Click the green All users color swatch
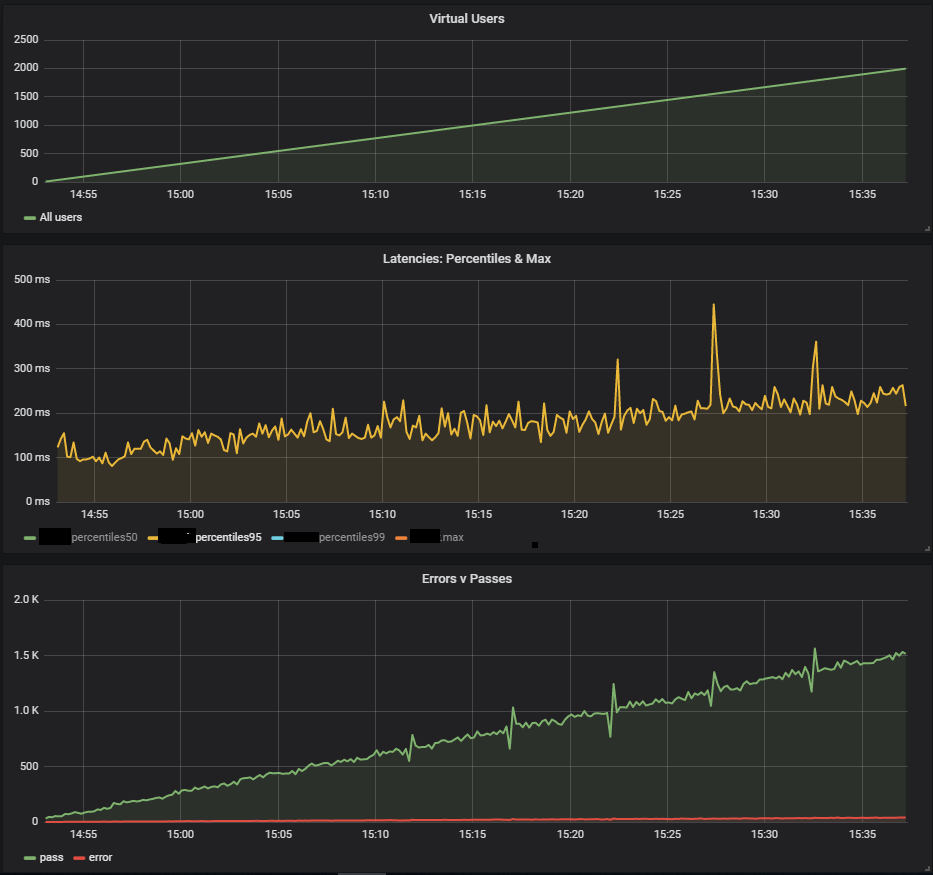Viewport: 933px width, 875px height. 30,218
